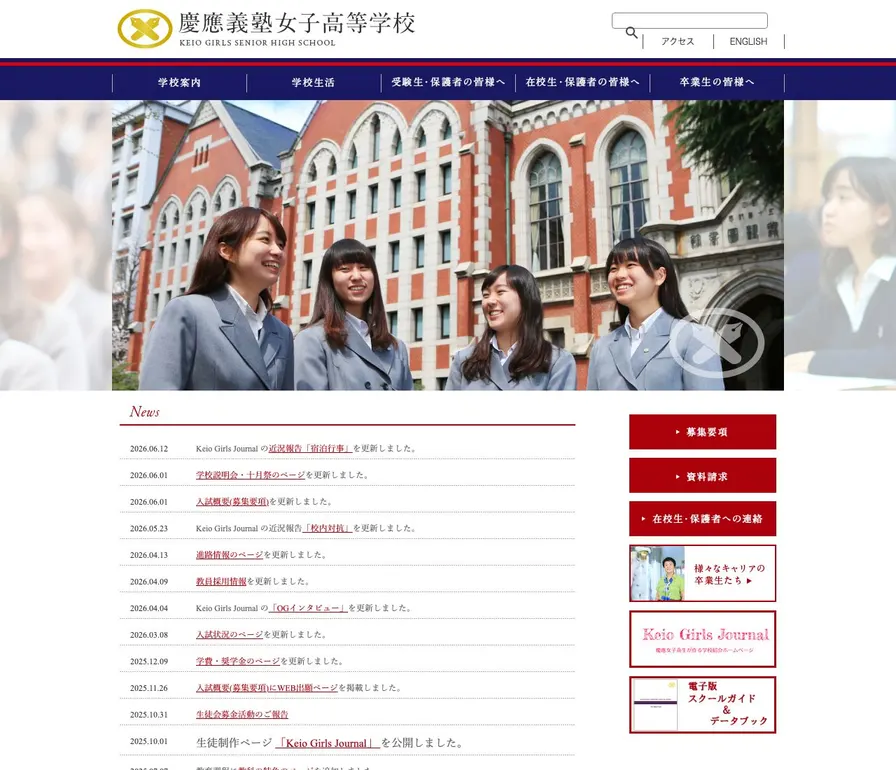
Task: Open 卒業生の皆様へ menu
Action: (717, 83)
